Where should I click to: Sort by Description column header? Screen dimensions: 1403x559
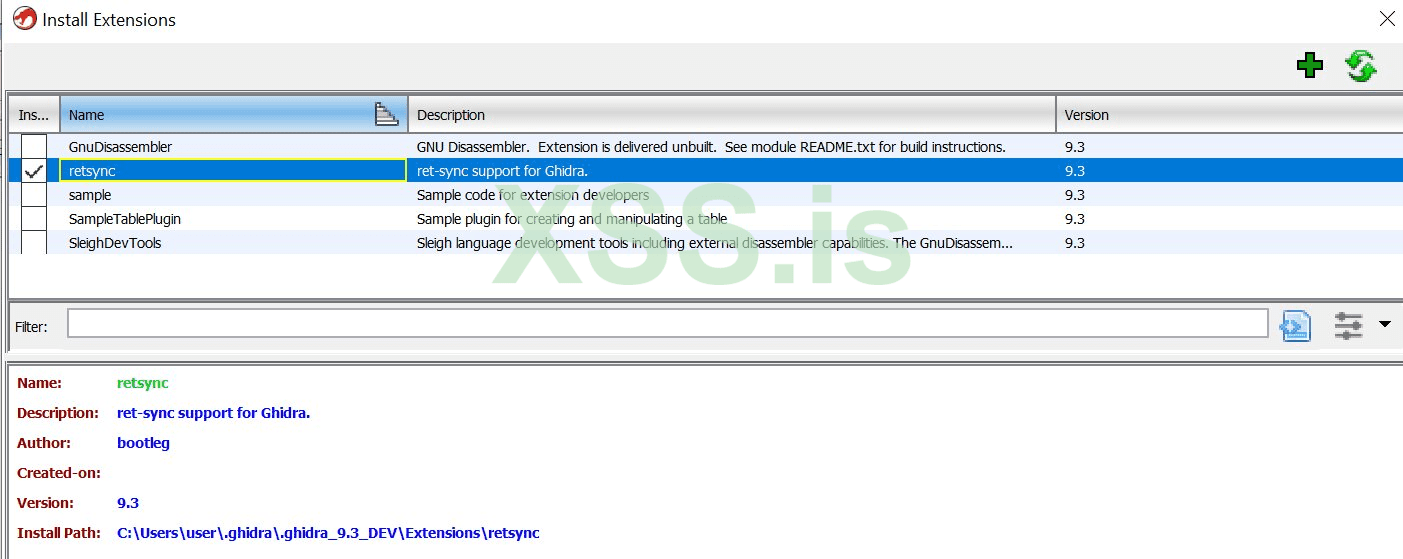tap(732, 115)
